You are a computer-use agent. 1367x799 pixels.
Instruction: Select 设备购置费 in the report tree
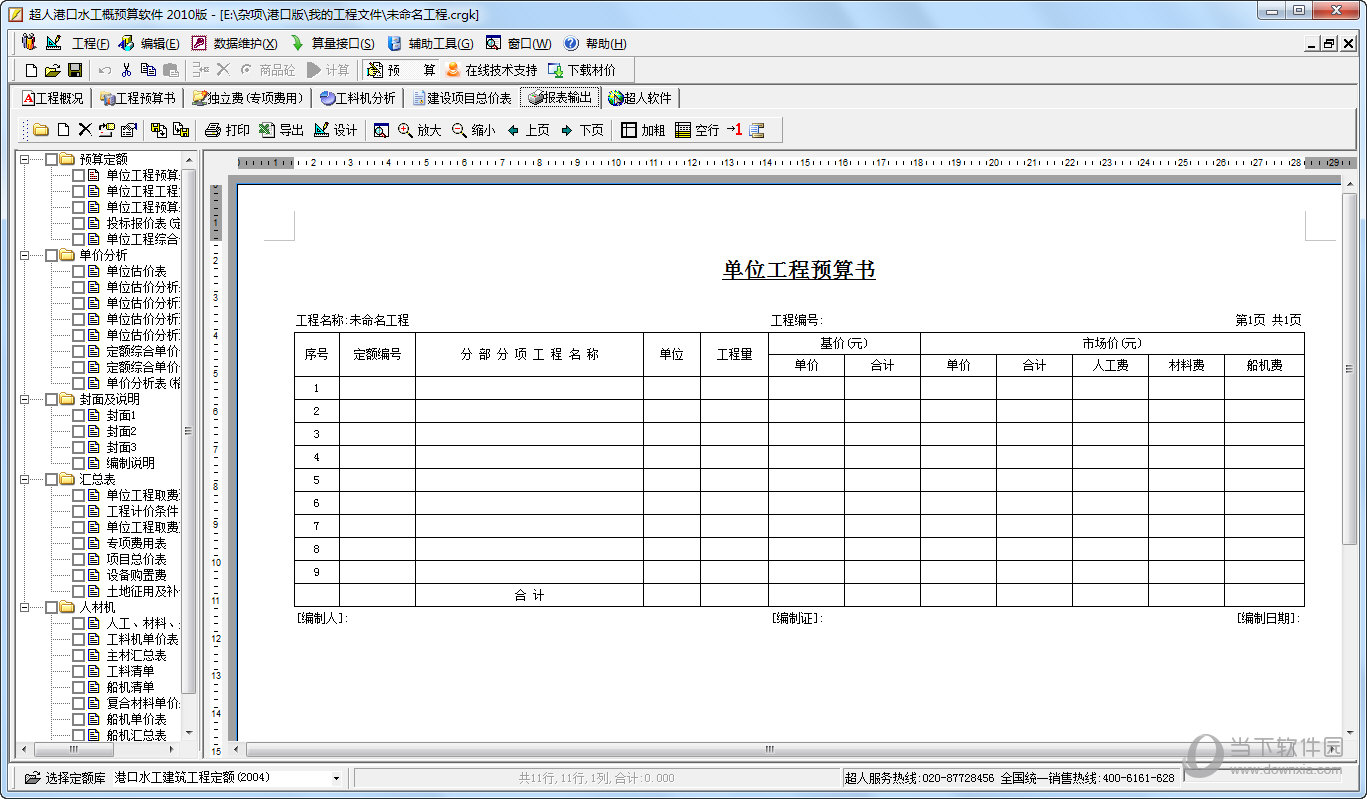[x=136, y=575]
